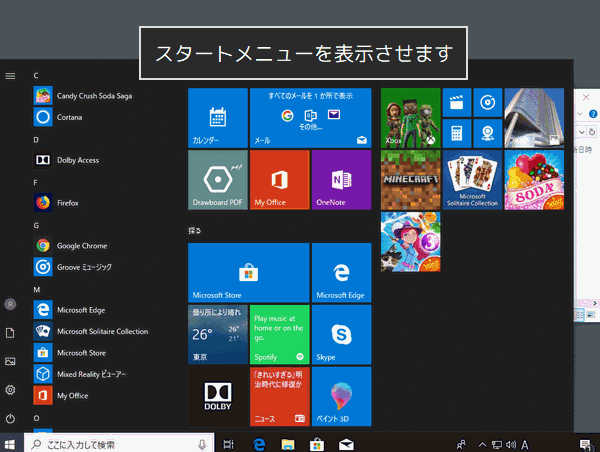Click the Power icon in the left rail
The height and width of the screenshot is (452, 600).
[x=10, y=418]
